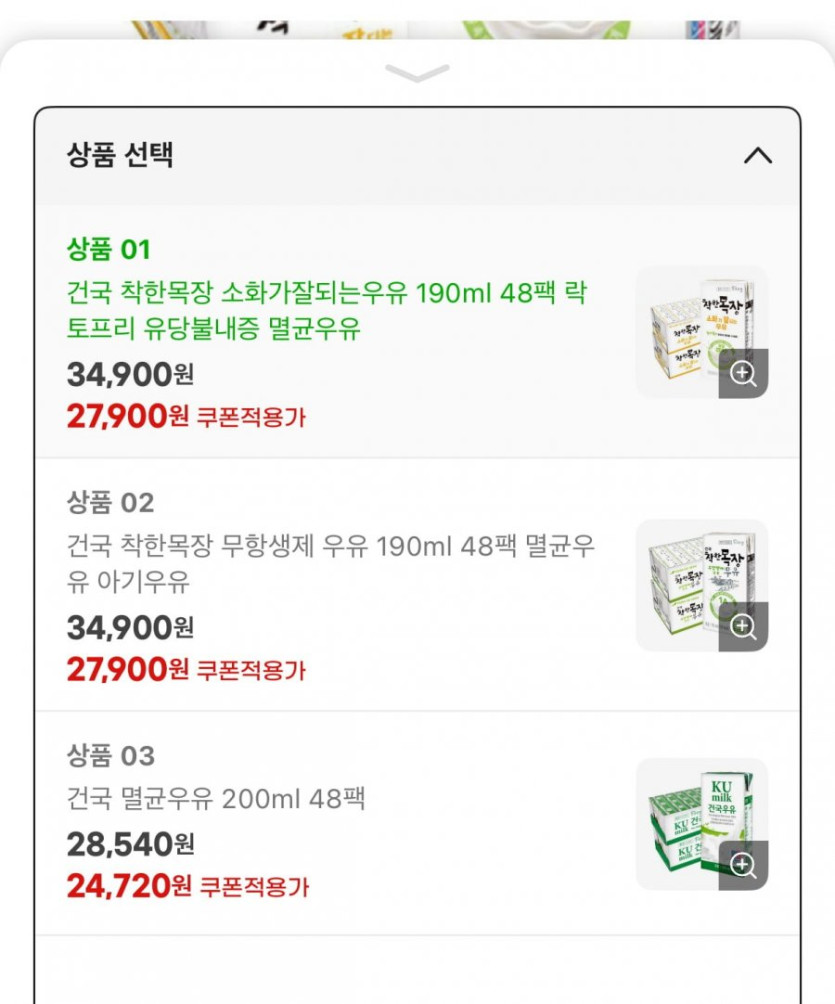Image resolution: width=835 pixels, height=1004 pixels.
Task: Select the 상품 01 option label
Action: coord(108,249)
